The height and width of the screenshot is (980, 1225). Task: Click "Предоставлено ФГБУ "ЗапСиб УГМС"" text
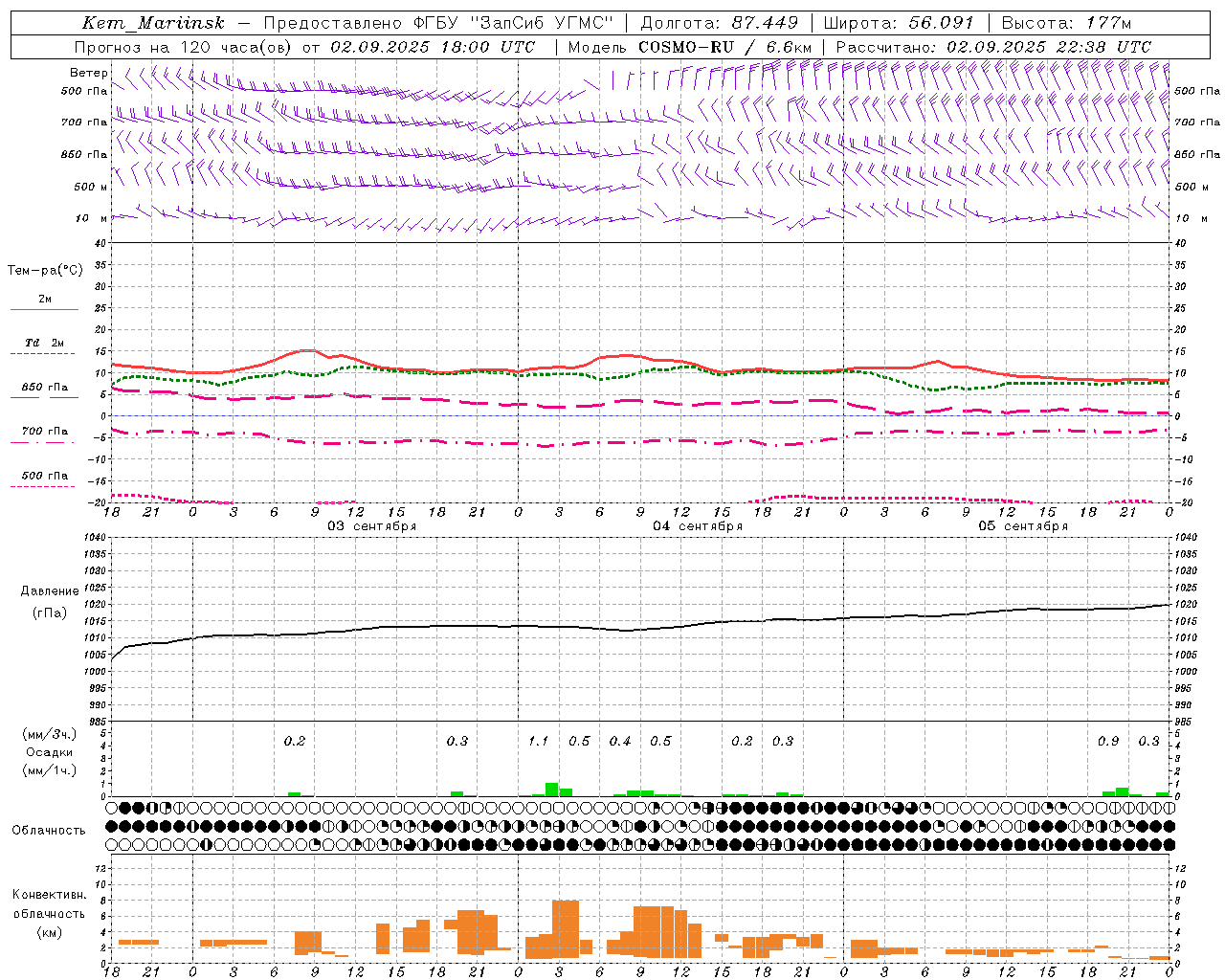[437, 23]
